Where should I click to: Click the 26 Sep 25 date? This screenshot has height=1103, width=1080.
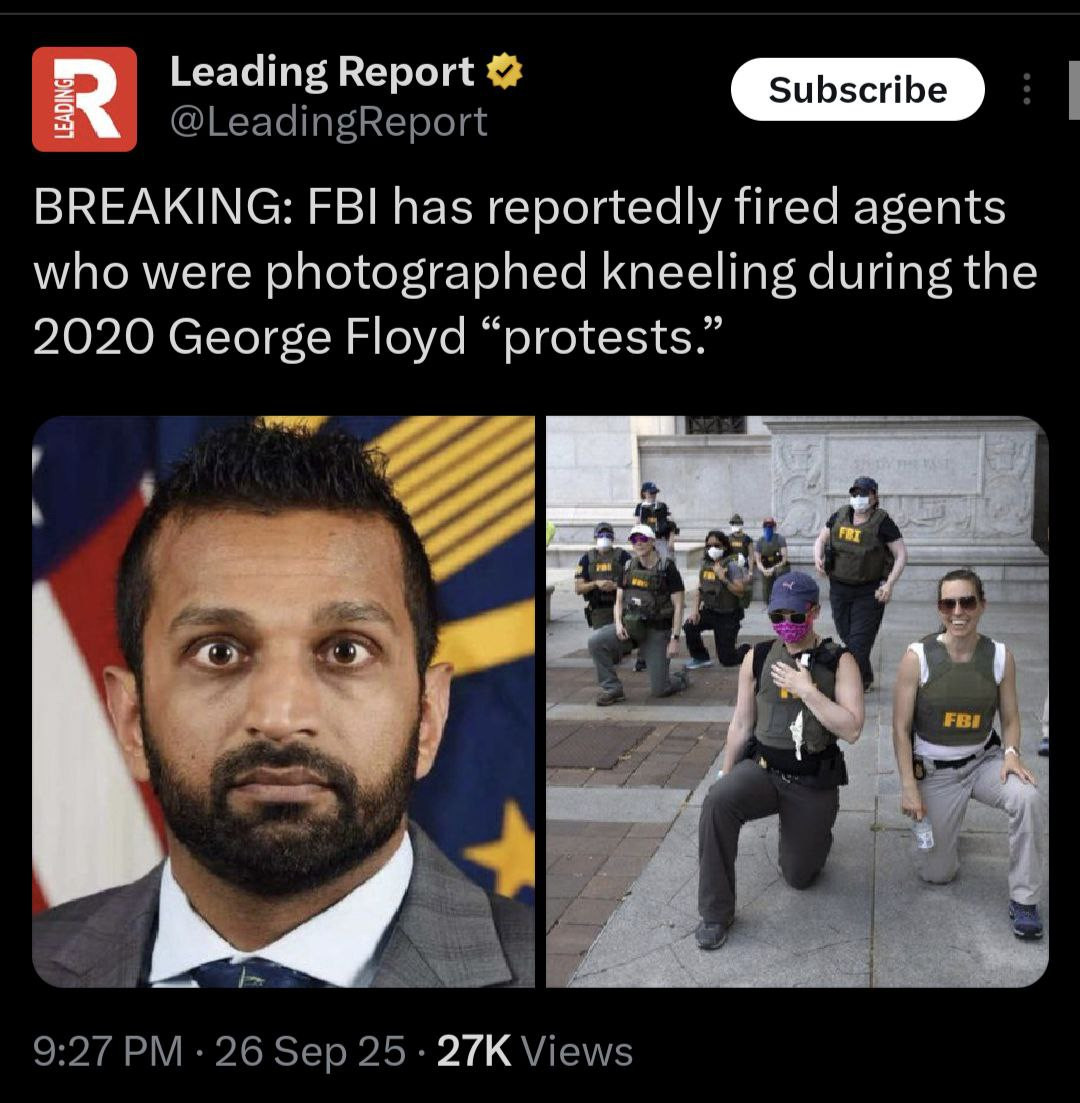[310, 1051]
